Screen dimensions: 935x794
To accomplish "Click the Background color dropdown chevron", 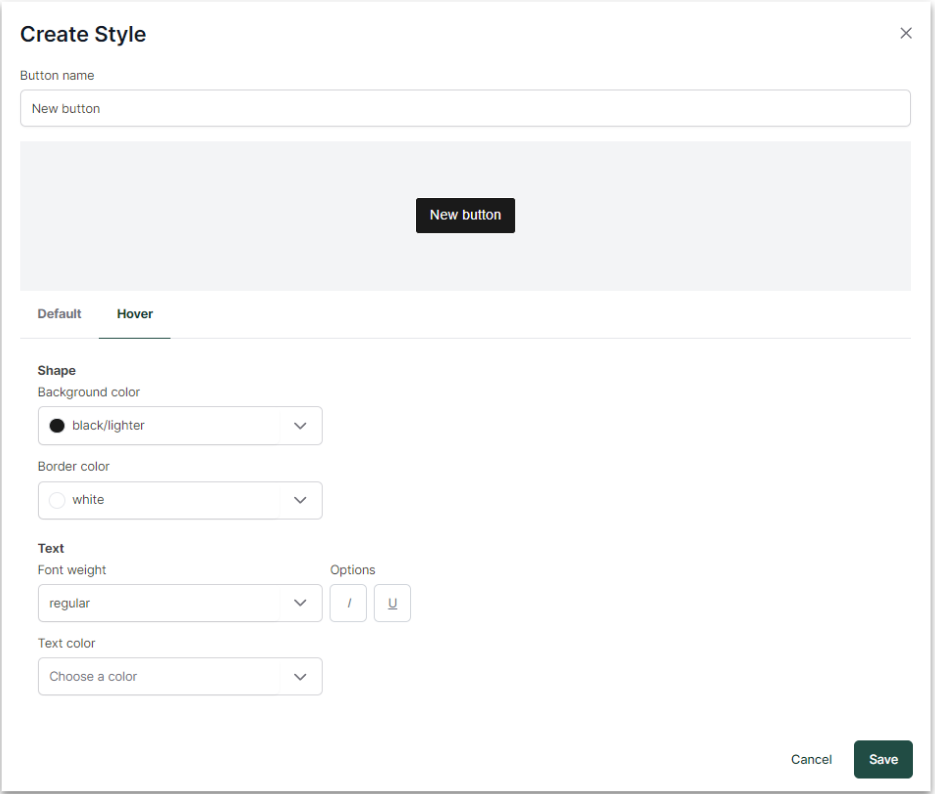I will click(300, 426).
